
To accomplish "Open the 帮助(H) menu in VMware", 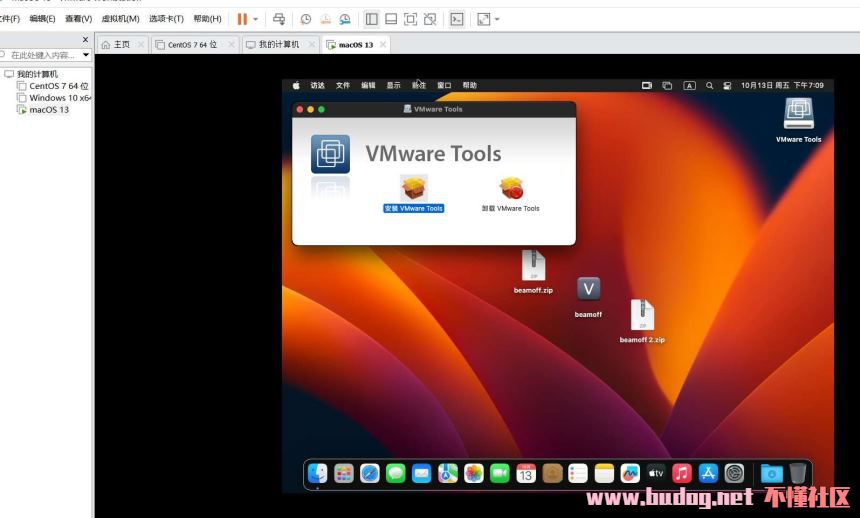I will (207, 19).
